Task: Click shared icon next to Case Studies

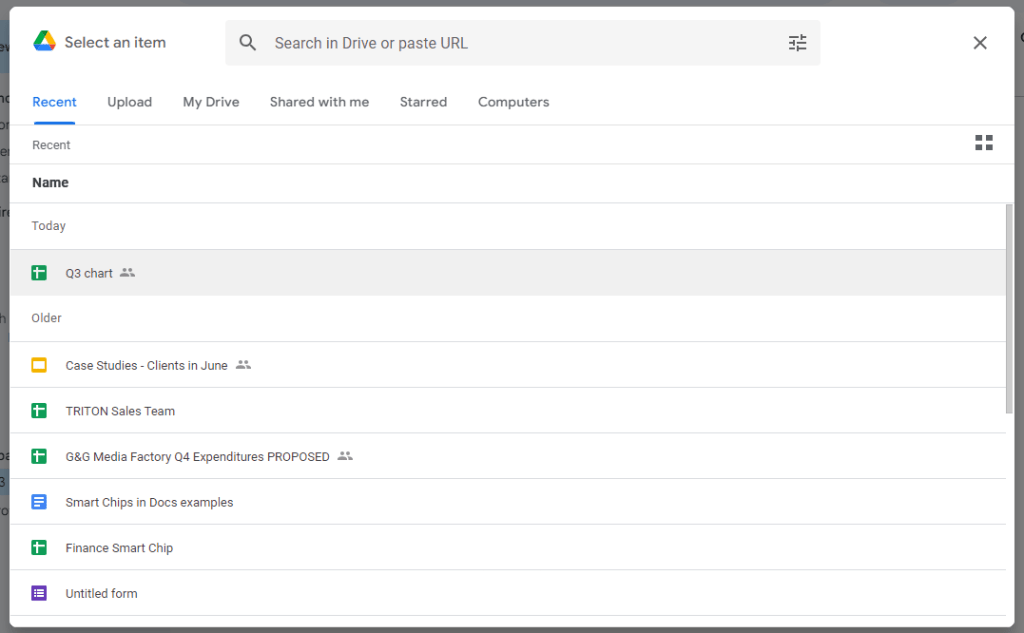Action: pyautogui.click(x=243, y=365)
